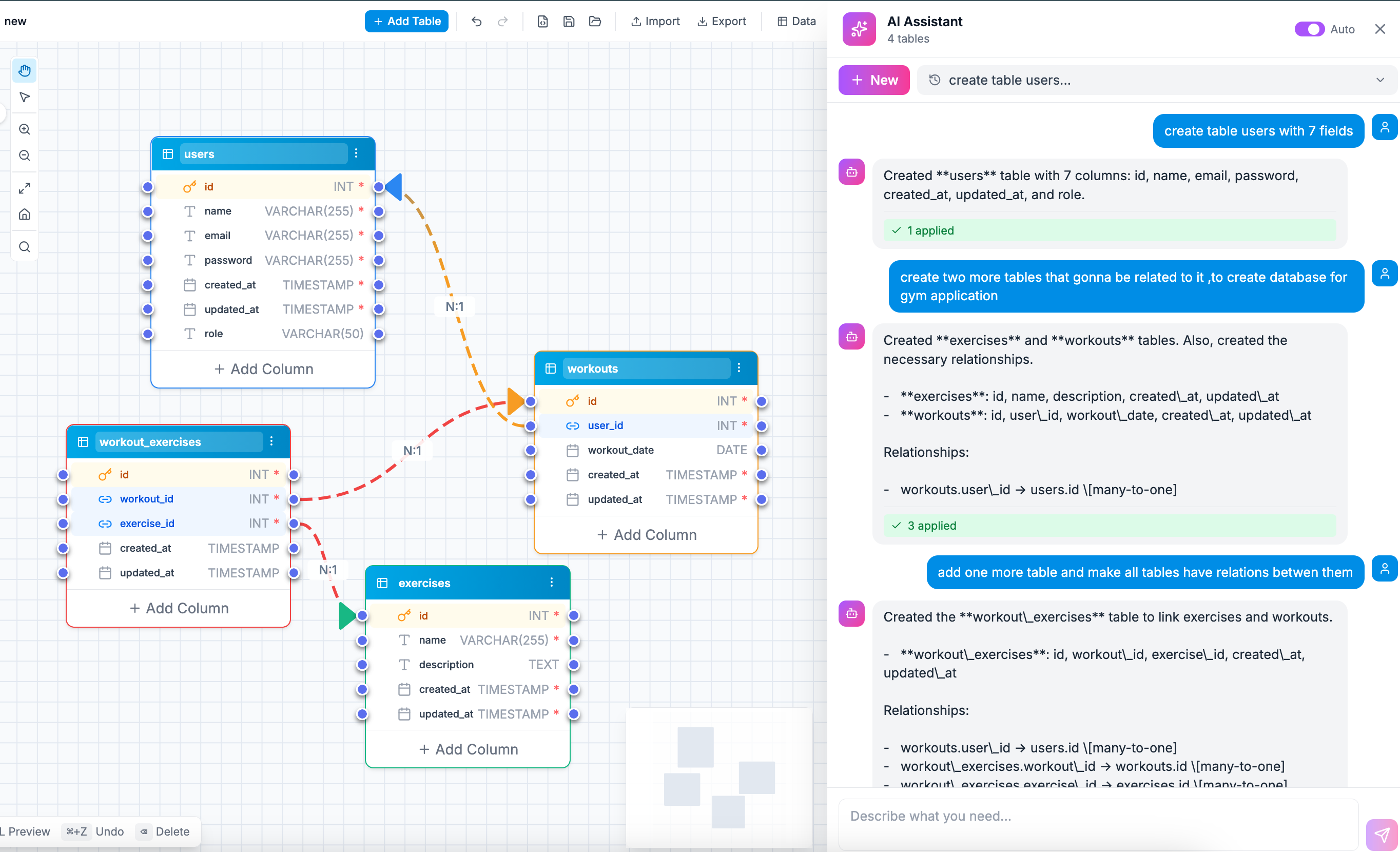1400x852 pixels.
Task: Expand the chat history dropdown
Action: point(1380,80)
